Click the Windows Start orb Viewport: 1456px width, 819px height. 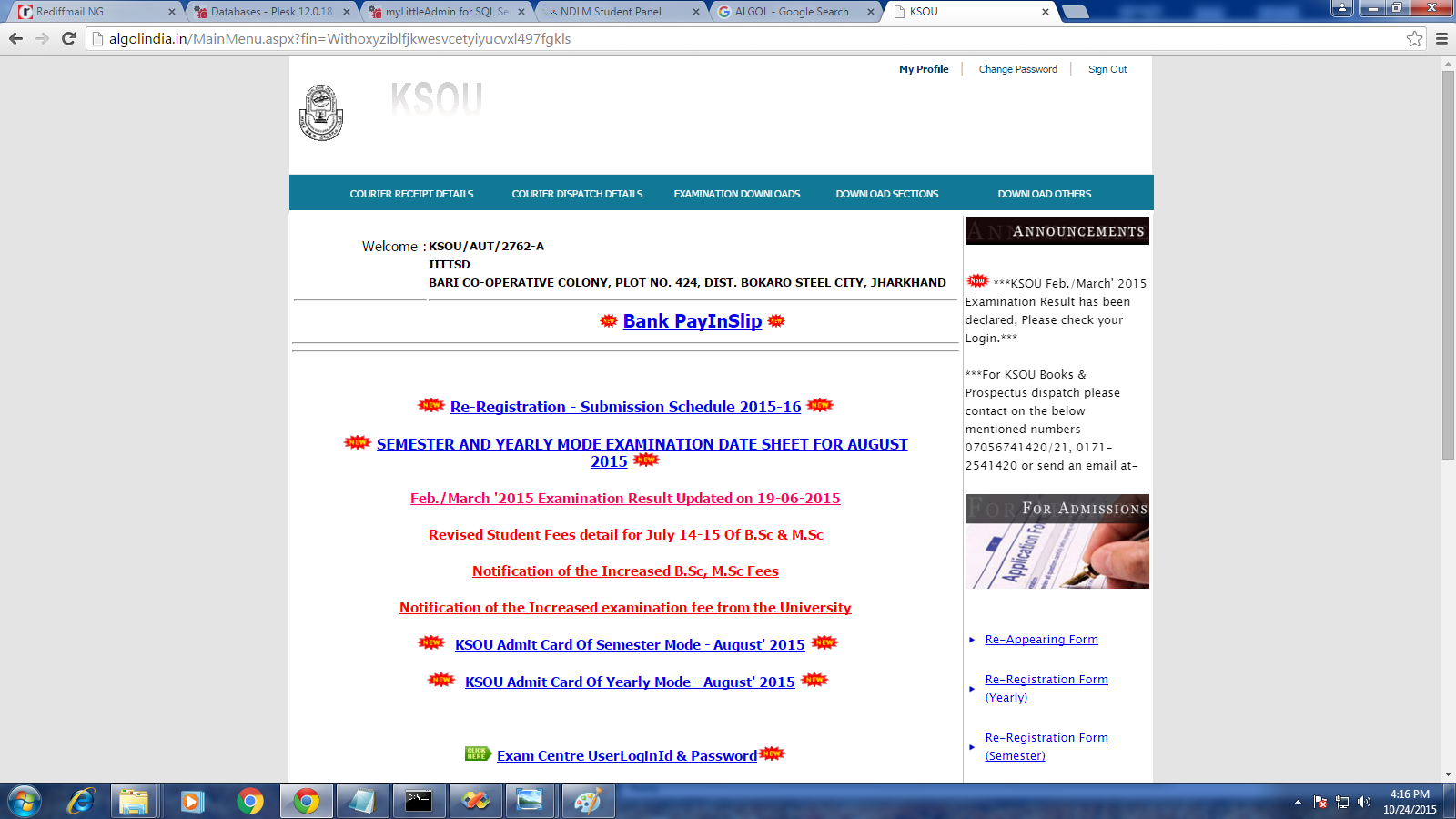click(24, 801)
